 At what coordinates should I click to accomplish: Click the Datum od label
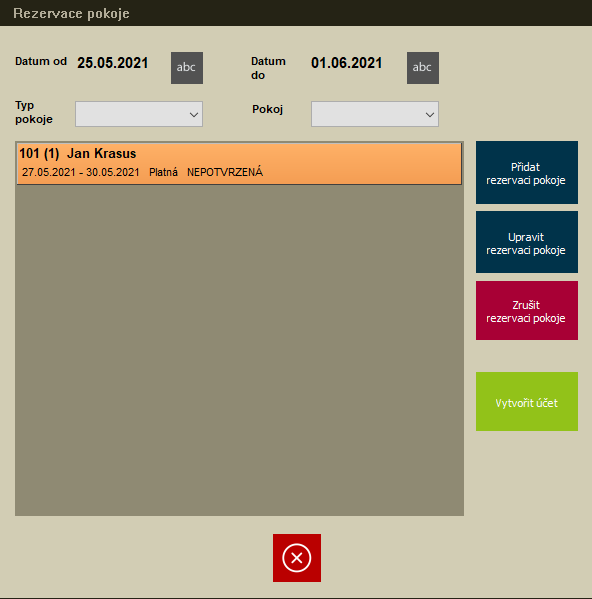41,62
